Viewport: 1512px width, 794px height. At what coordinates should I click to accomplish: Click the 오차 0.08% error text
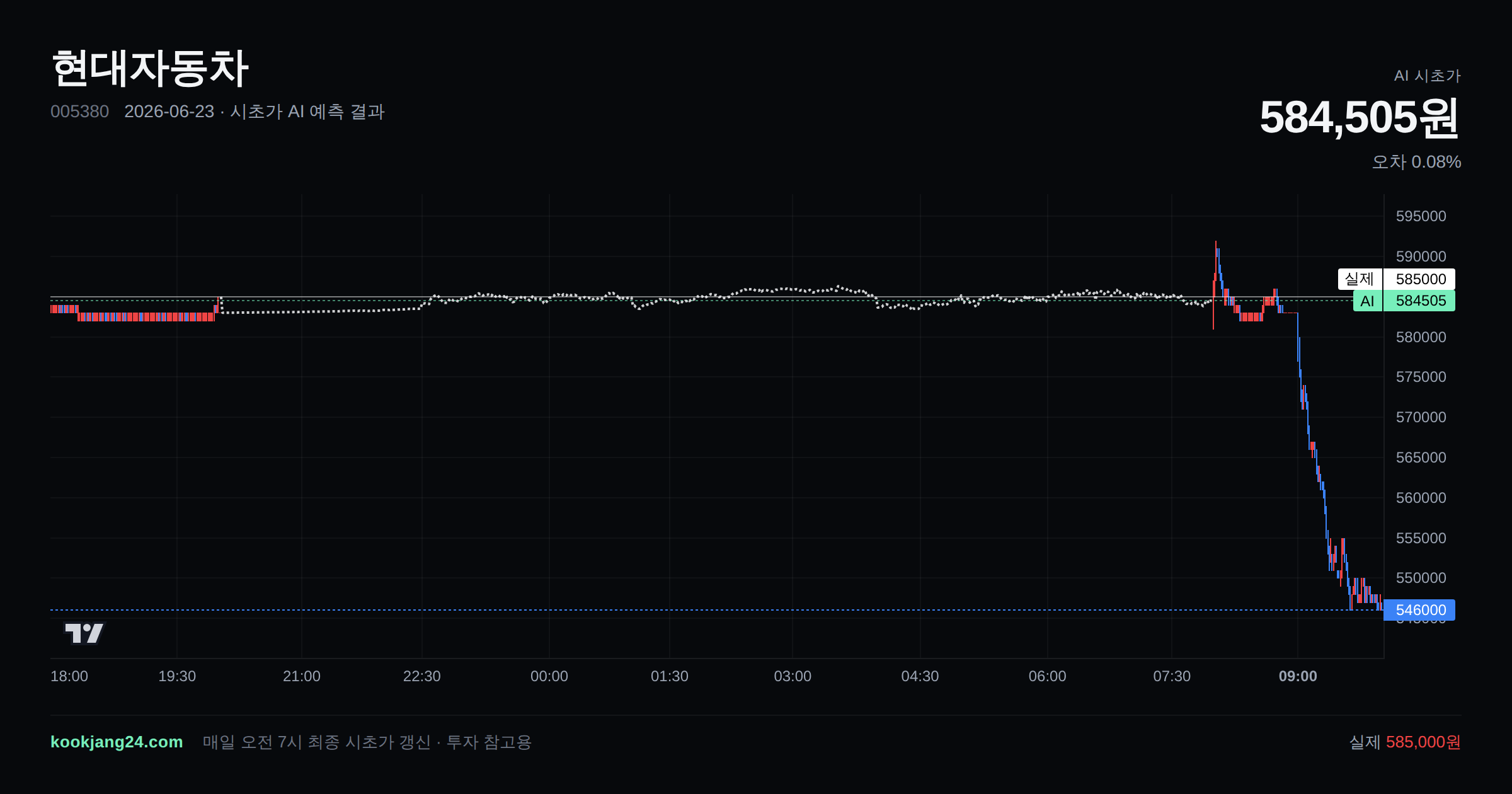click(x=1416, y=162)
